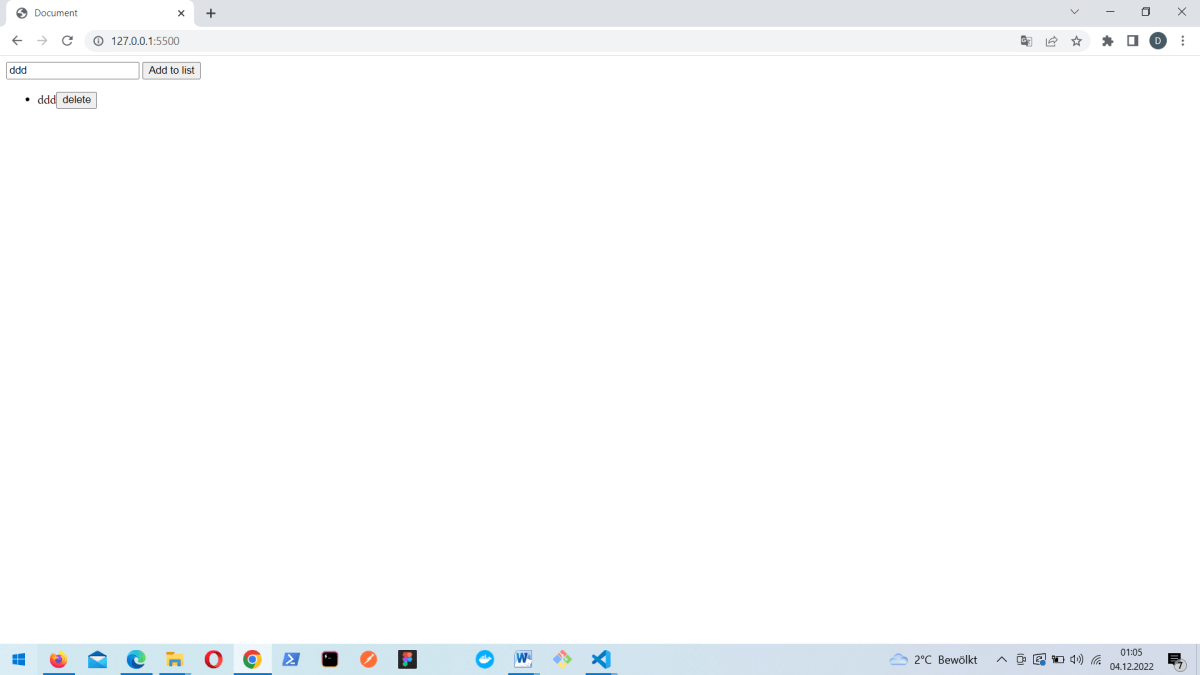This screenshot has width=1200, height=675.
Task: Click inside the text input containing ddd
Action: coord(70,70)
